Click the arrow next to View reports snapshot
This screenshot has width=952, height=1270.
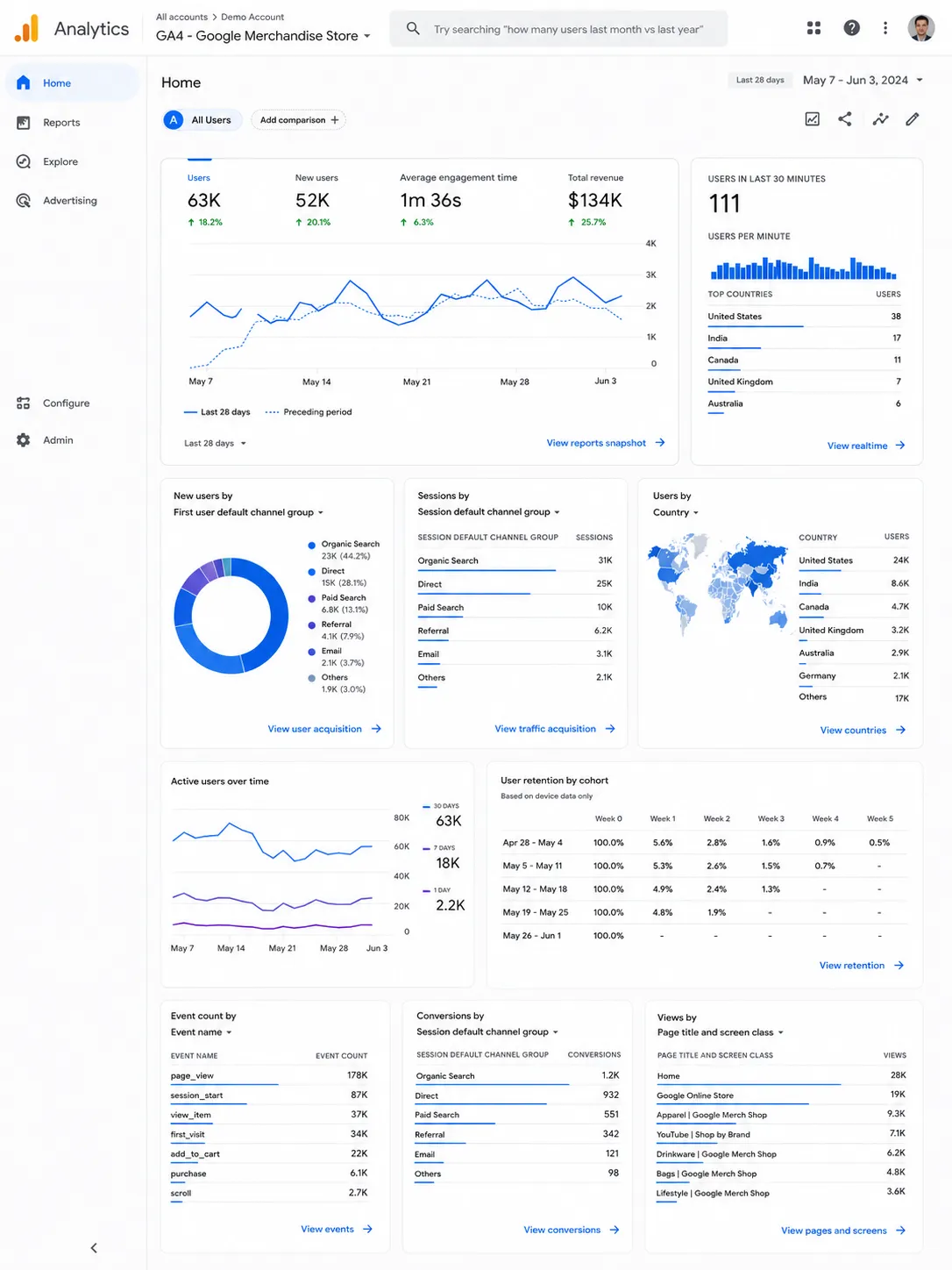point(660,443)
